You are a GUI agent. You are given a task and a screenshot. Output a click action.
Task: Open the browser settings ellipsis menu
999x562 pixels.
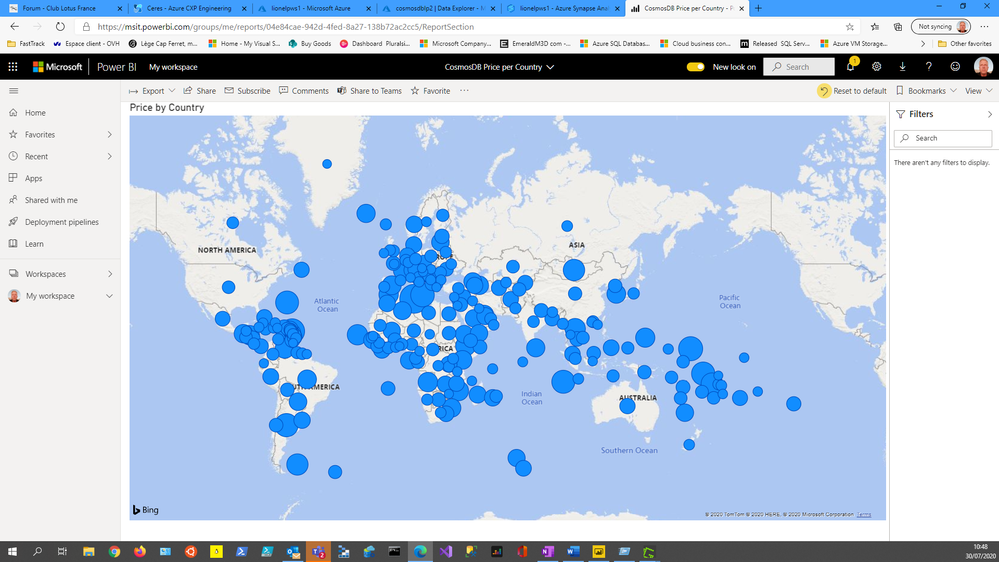coord(984,27)
